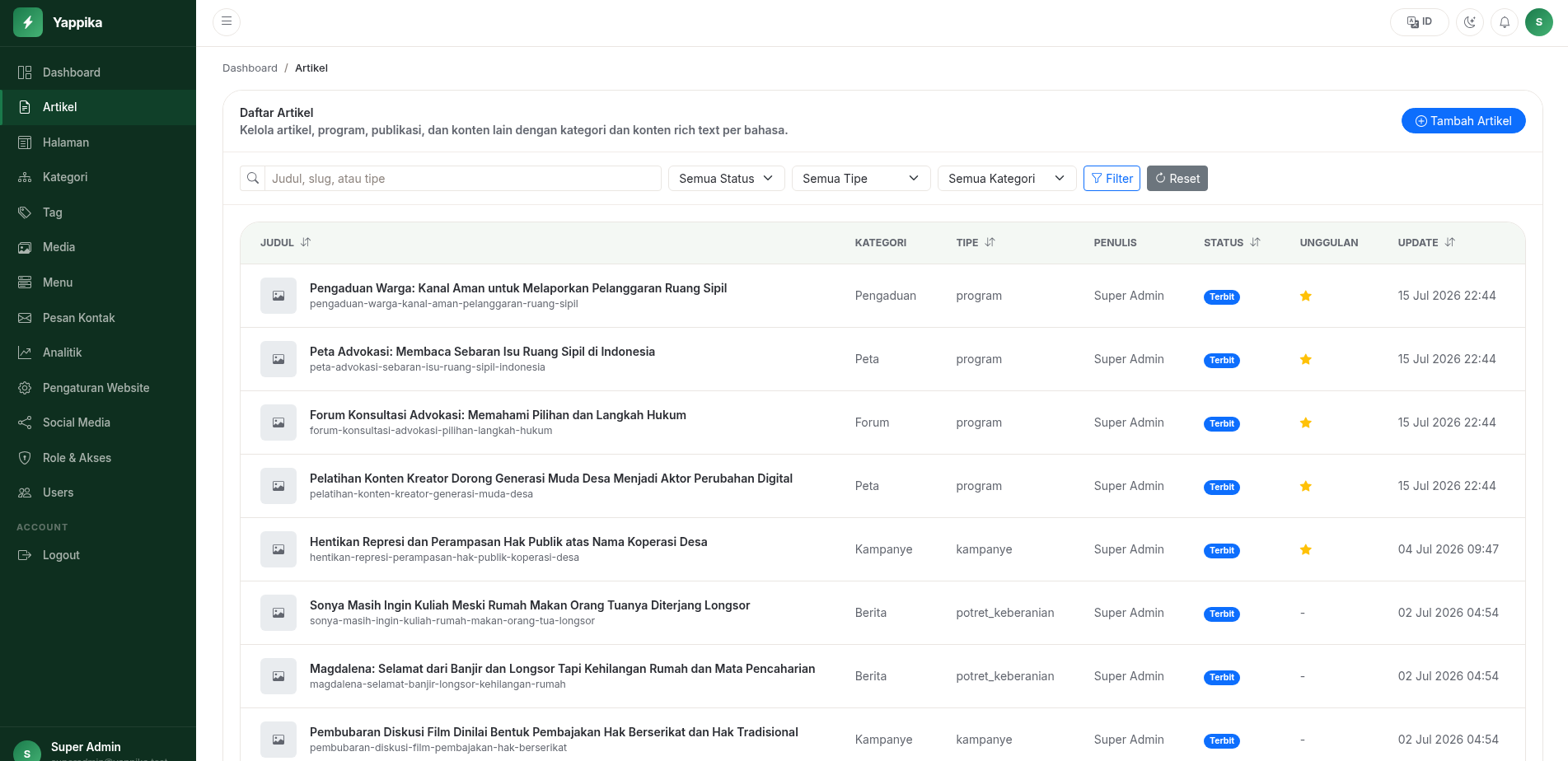Image resolution: width=1568 pixels, height=761 pixels.
Task: Toggle dark mode moon icon
Action: [x=1470, y=22]
